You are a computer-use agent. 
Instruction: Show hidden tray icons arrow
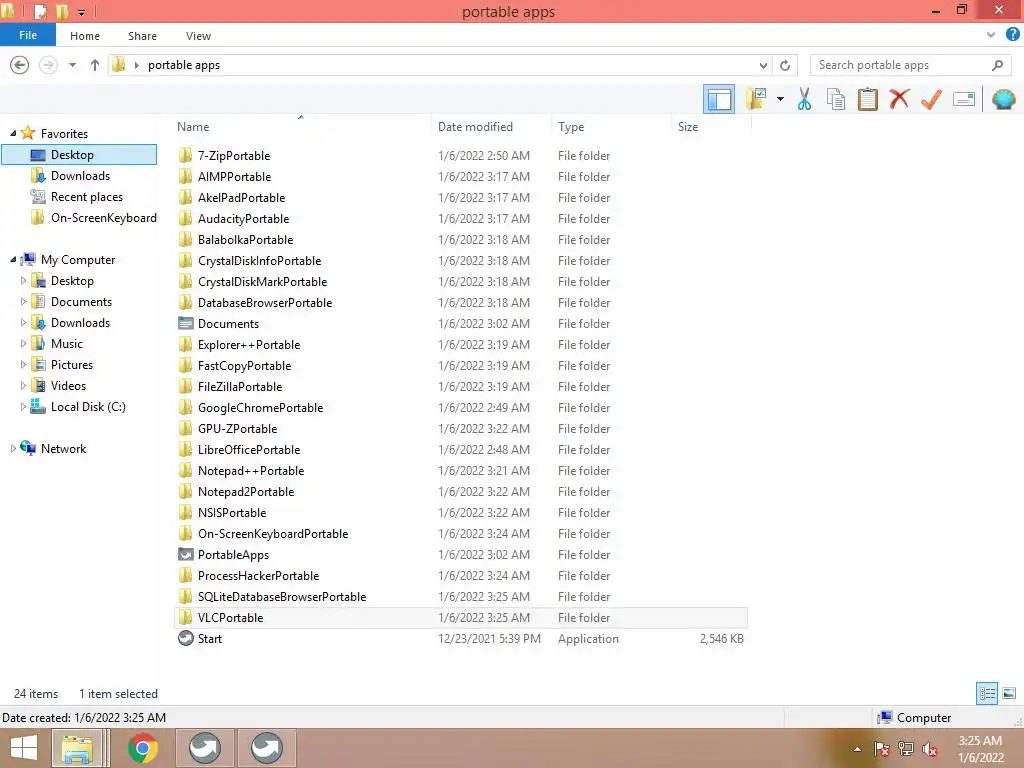[x=857, y=749]
